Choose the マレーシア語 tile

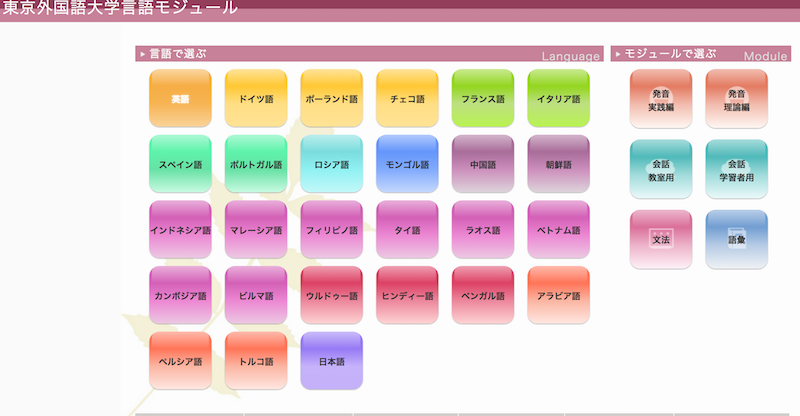pos(256,229)
